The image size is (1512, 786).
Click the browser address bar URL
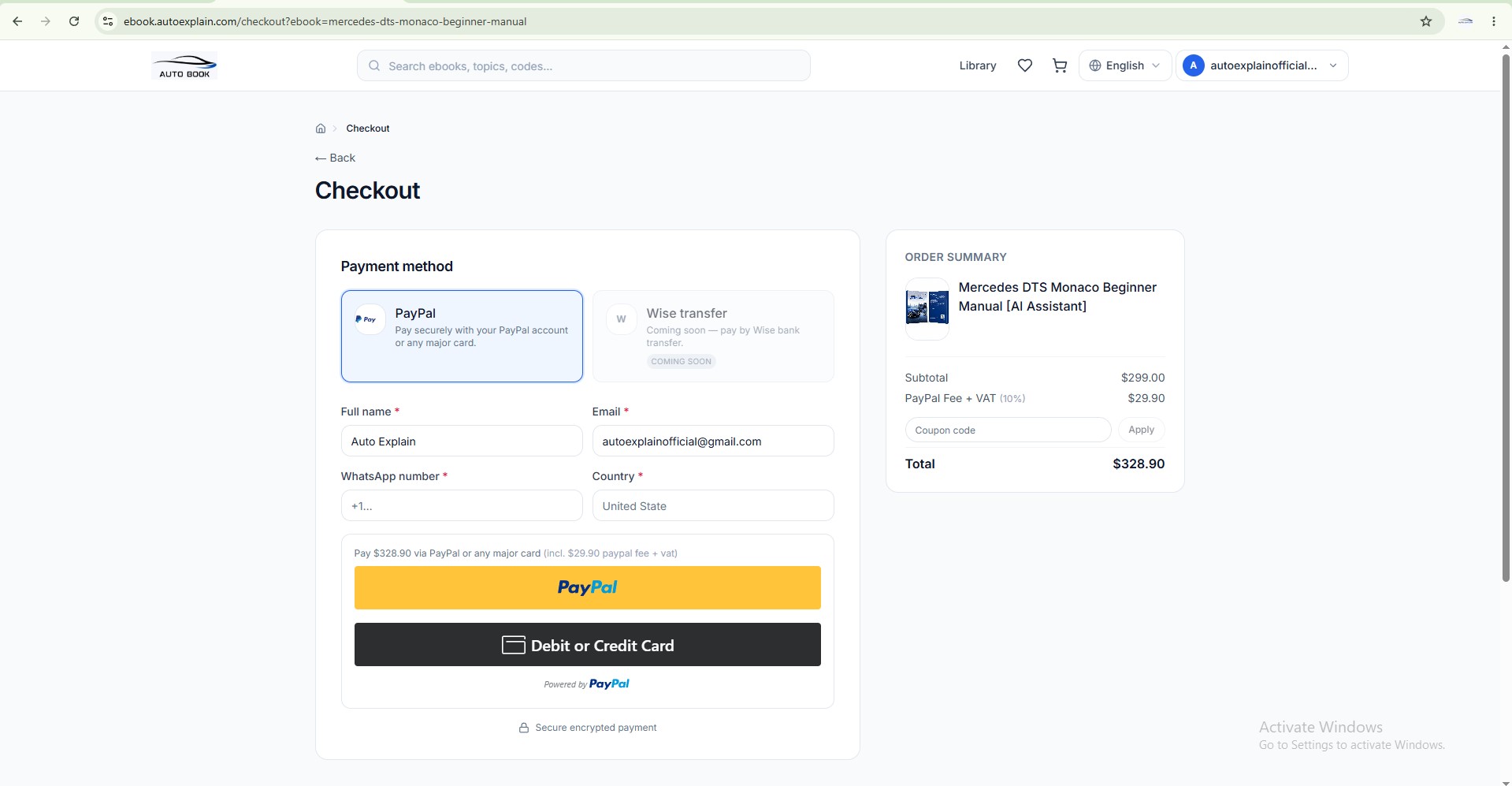point(325,21)
